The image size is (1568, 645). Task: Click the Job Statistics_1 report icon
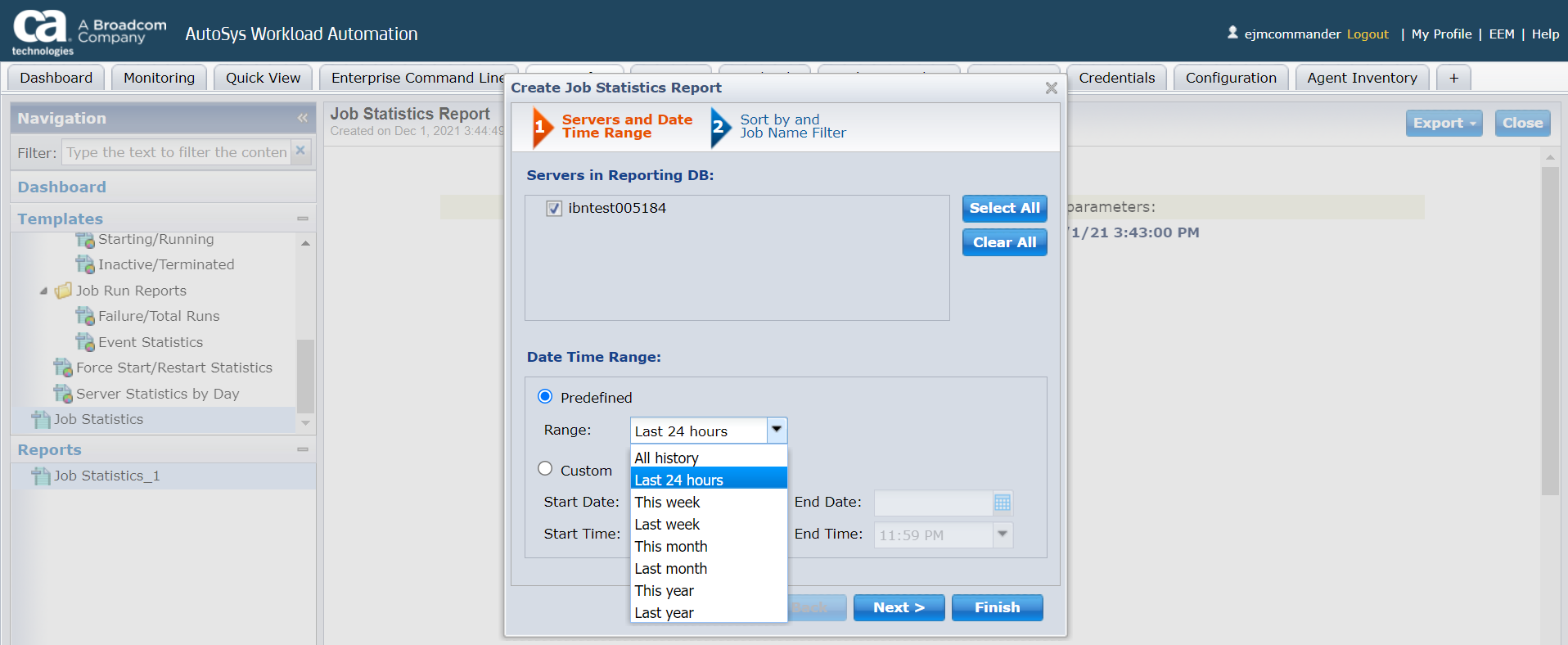coord(41,476)
